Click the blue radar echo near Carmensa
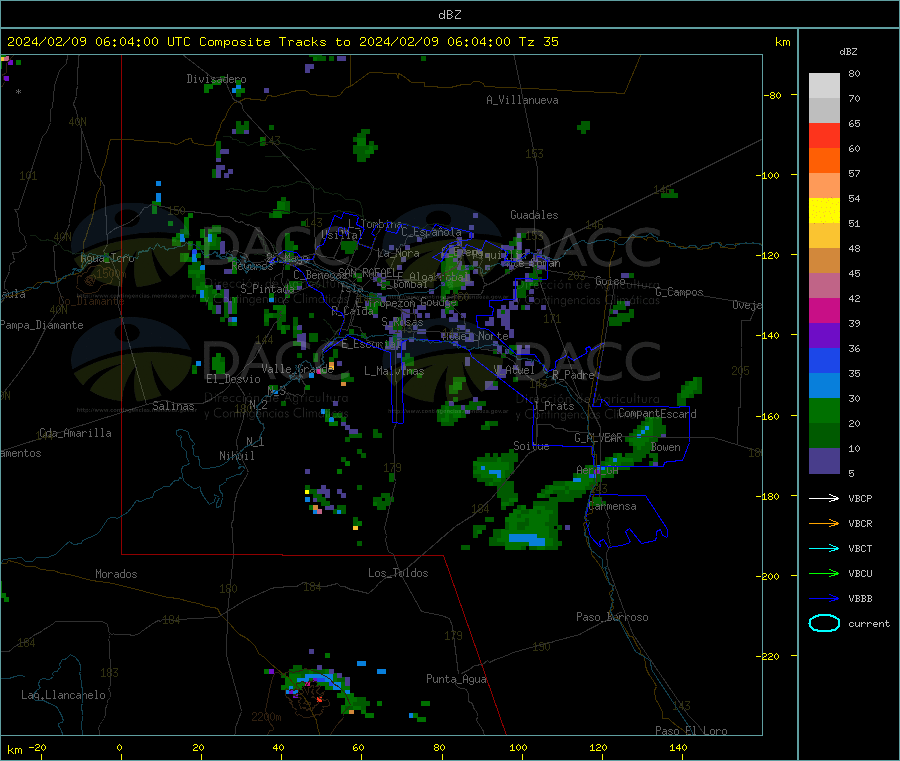This screenshot has height=761, width=900. point(527,539)
